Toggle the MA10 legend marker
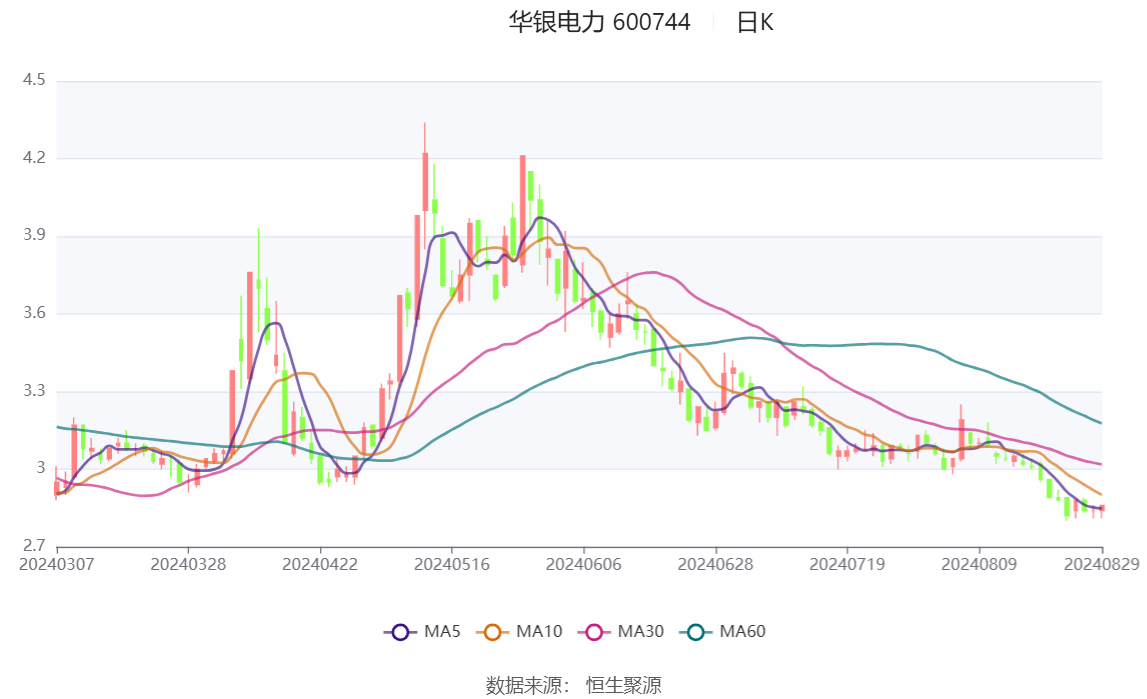This screenshot has width=1147, height=699. (492, 632)
